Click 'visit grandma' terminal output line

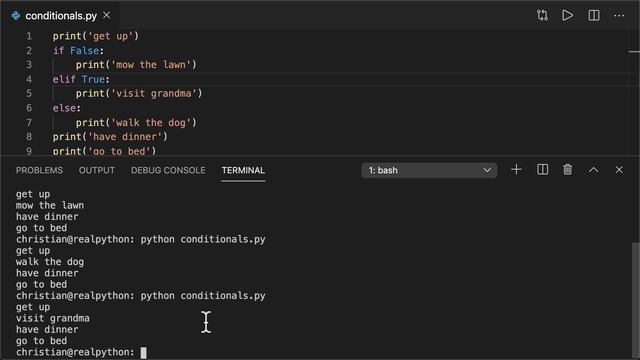click(x=53, y=318)
